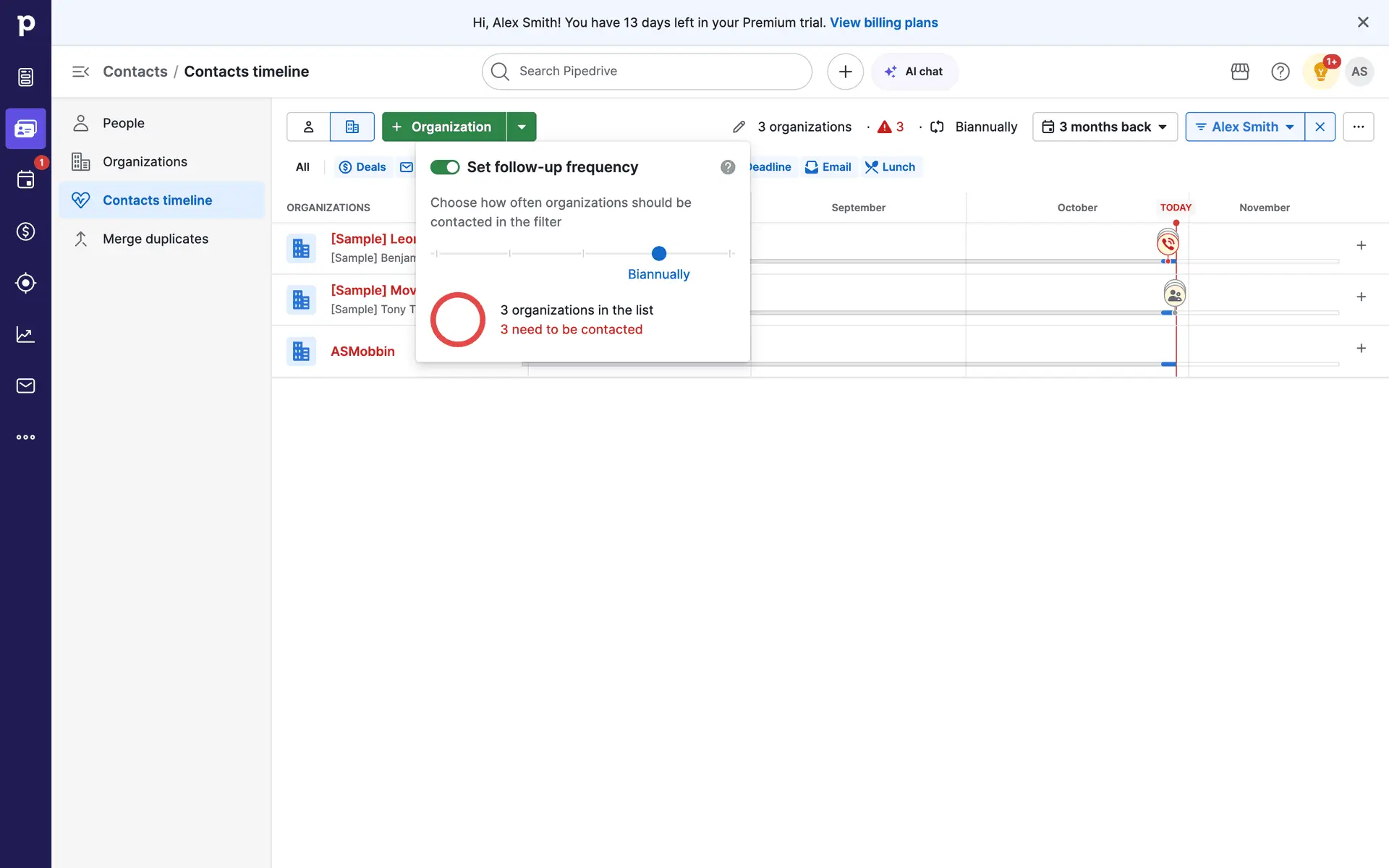Disable the follow-up frequency toggle
This screenshot has height=868, width=1389.
(445, 167)
